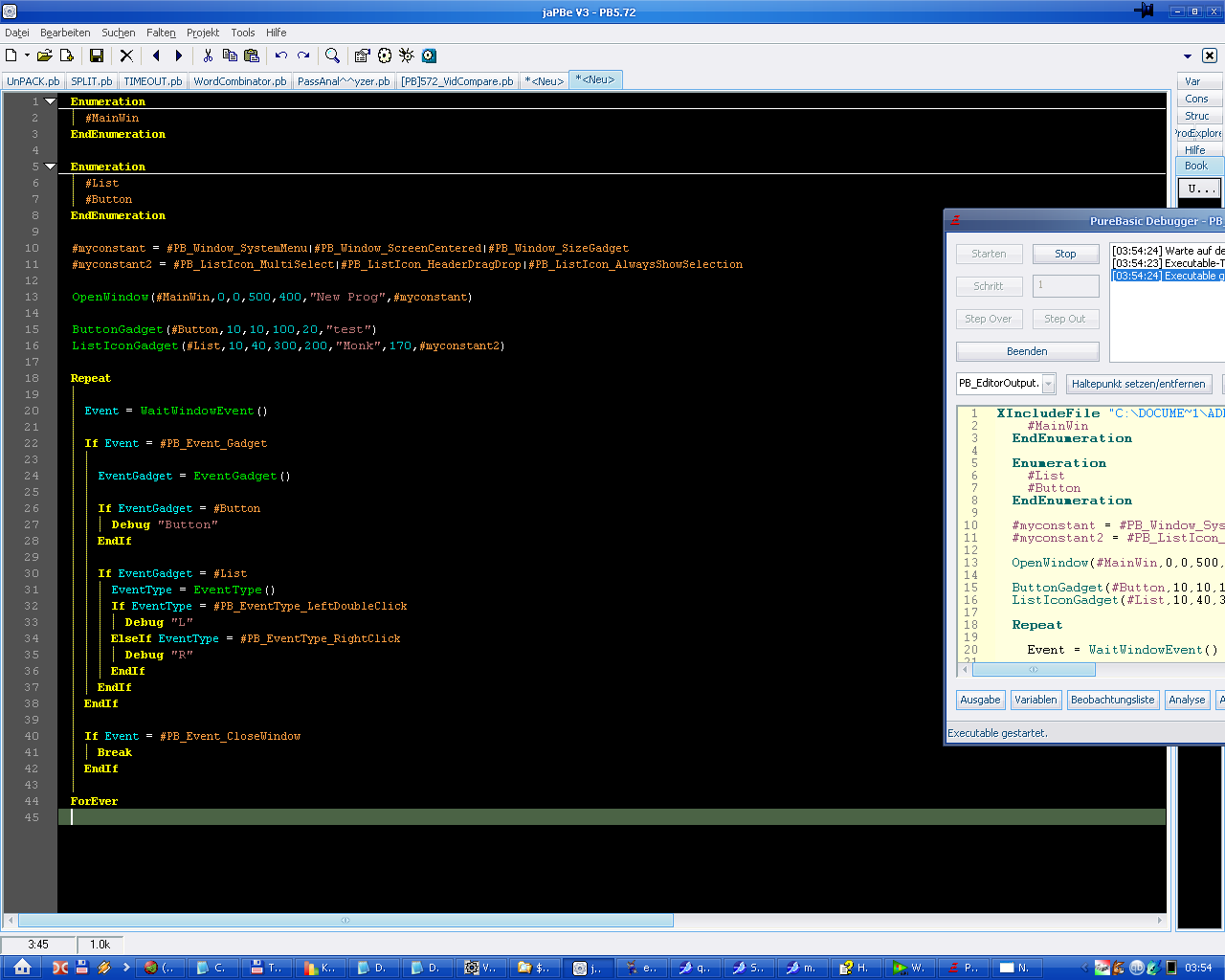Click the Undo arrow icon
1225x980 pixels.
click(x=280, y=56)
